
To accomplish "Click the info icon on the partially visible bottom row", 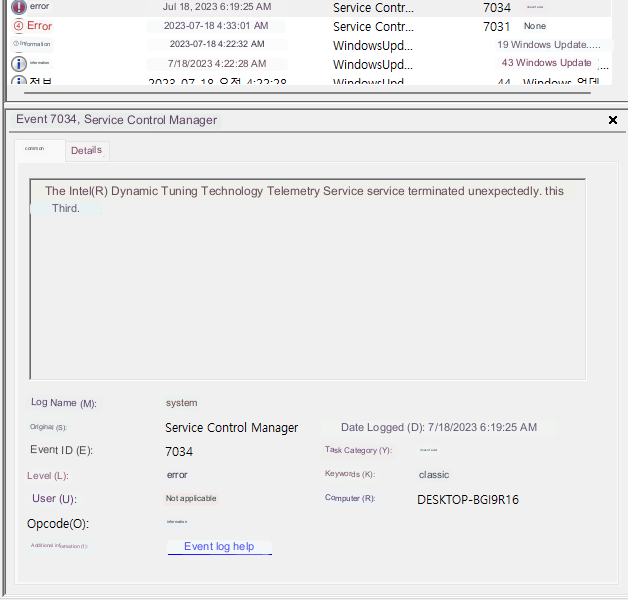I will click(x=19, y=81).
